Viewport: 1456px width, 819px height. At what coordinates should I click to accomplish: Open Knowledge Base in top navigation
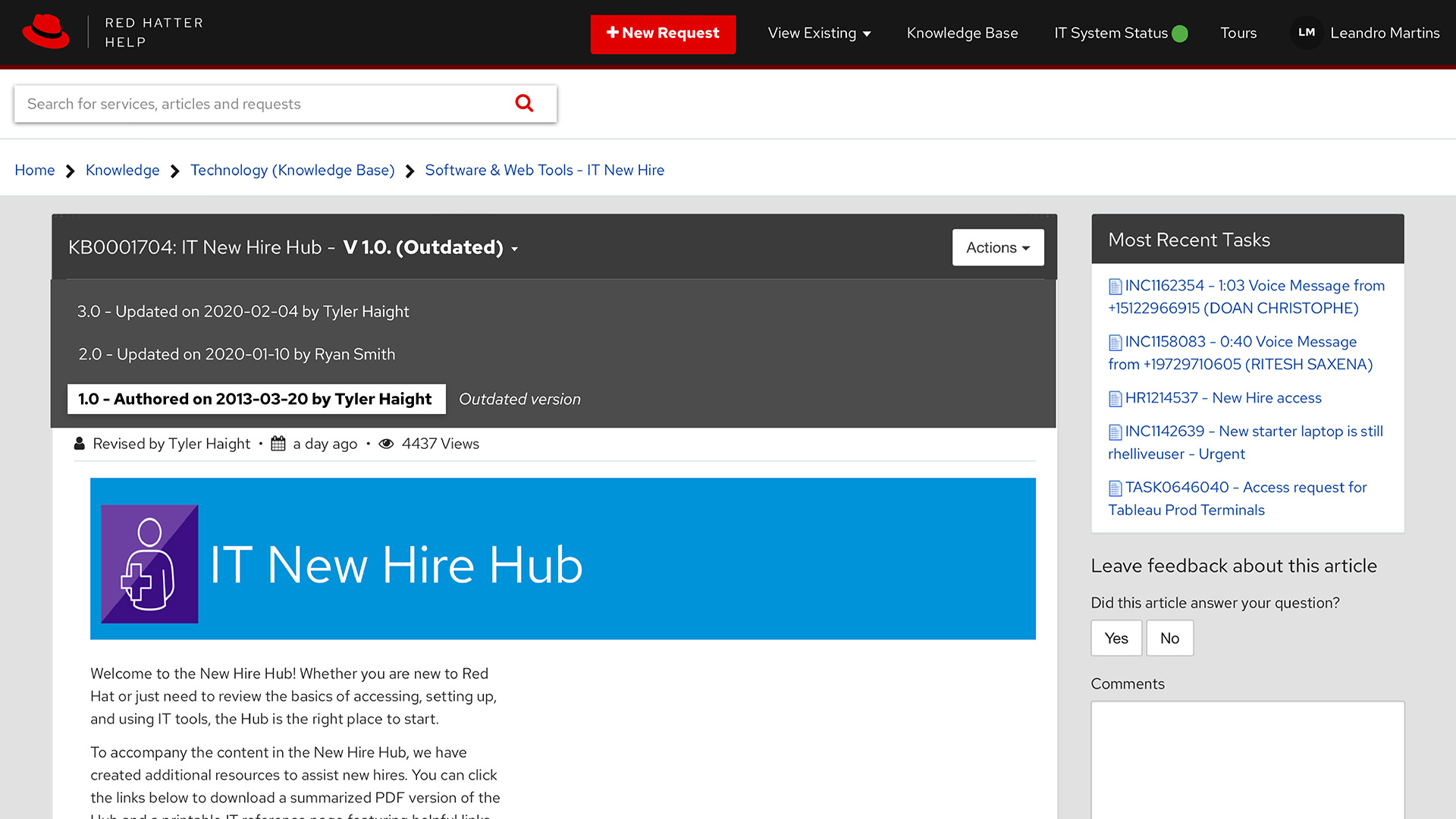(962, 33)
